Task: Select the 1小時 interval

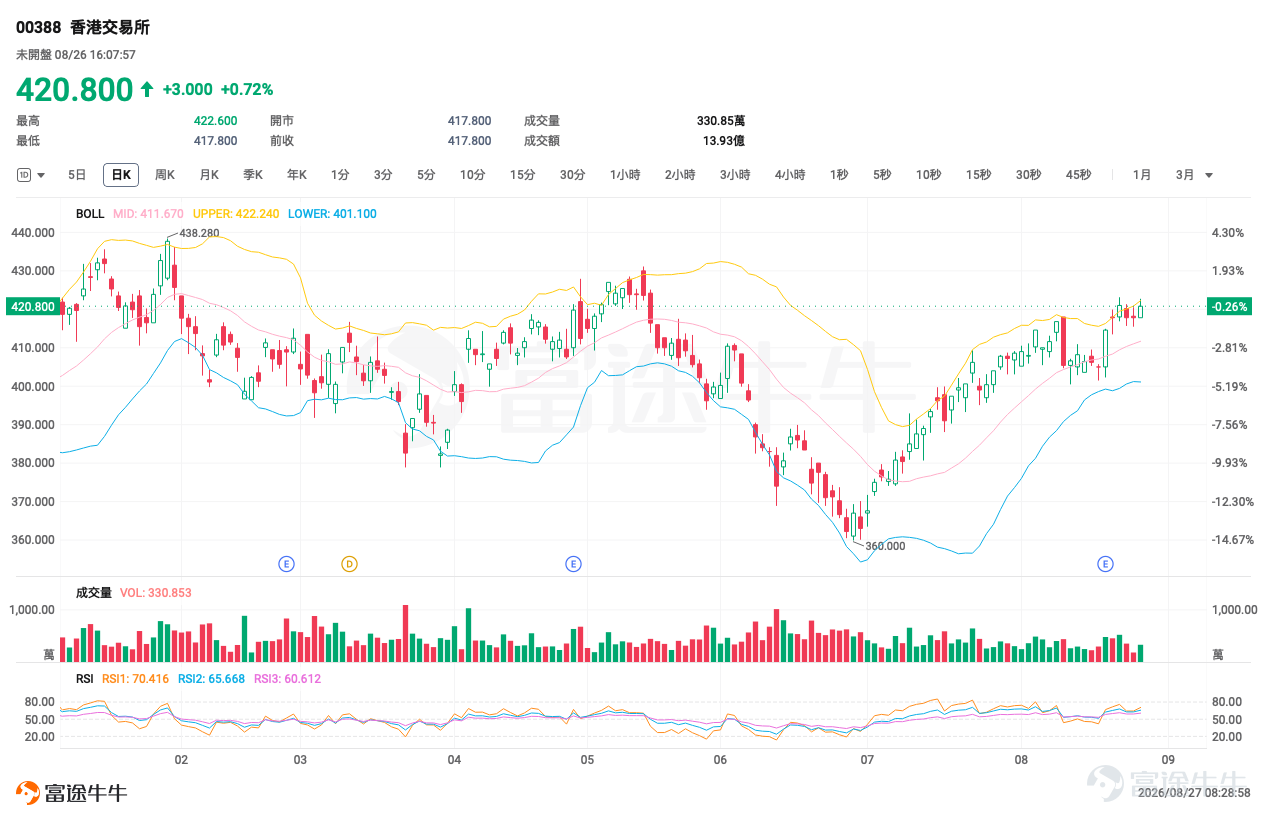Action: [x=625, y=175]
